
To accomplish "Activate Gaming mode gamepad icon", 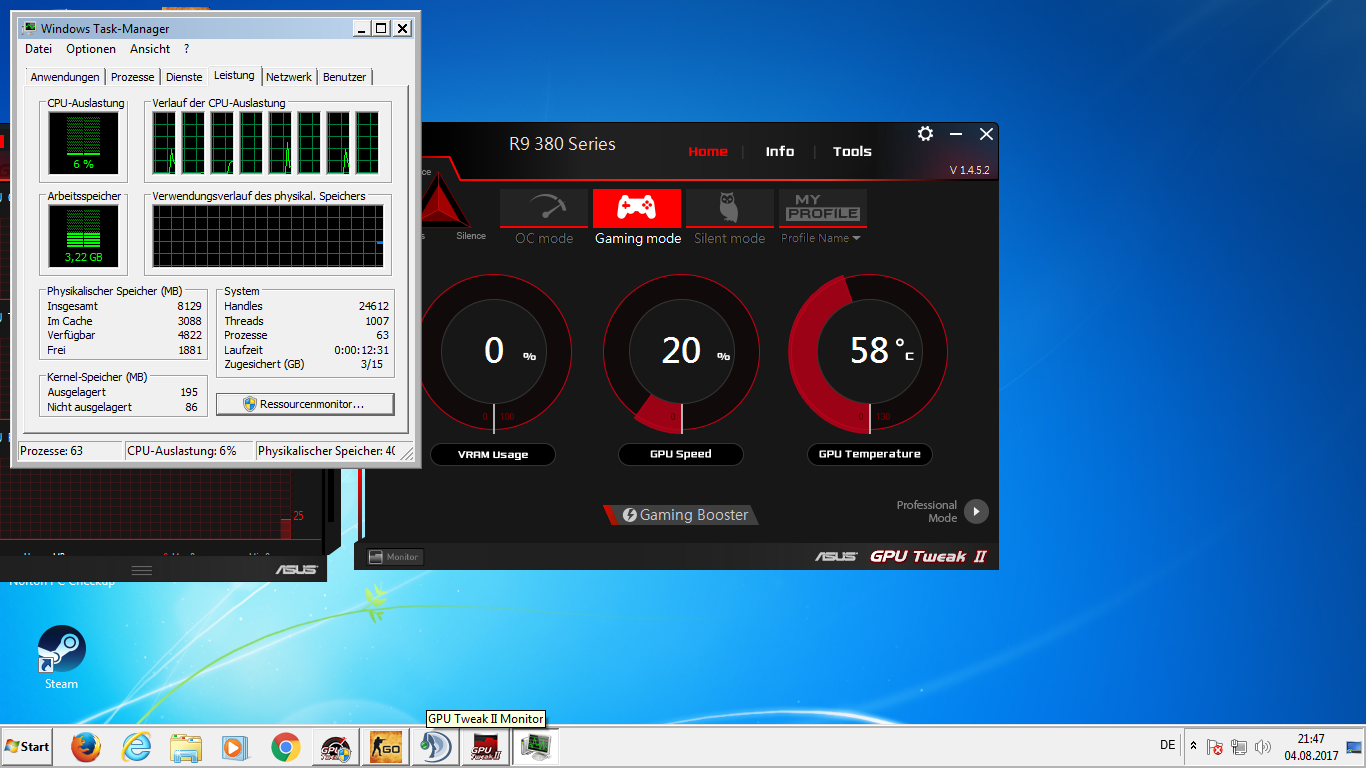I will coord(637,208).
